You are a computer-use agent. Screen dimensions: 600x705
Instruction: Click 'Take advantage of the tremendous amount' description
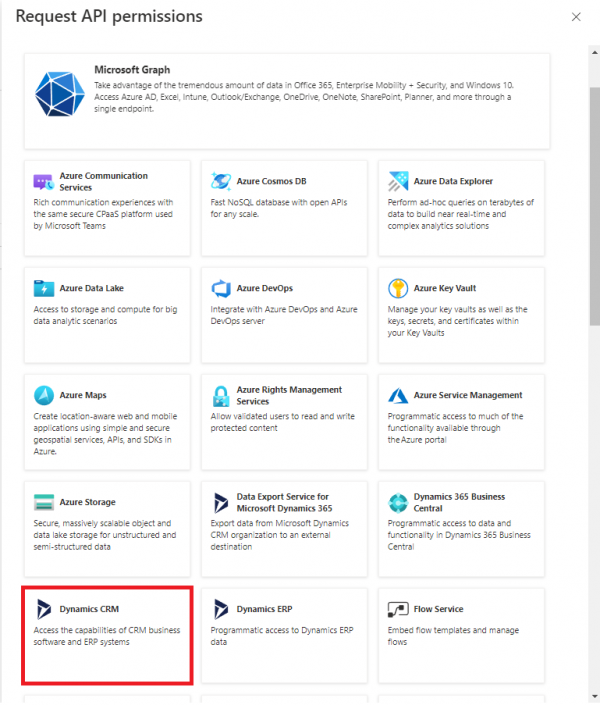point(304,97)
